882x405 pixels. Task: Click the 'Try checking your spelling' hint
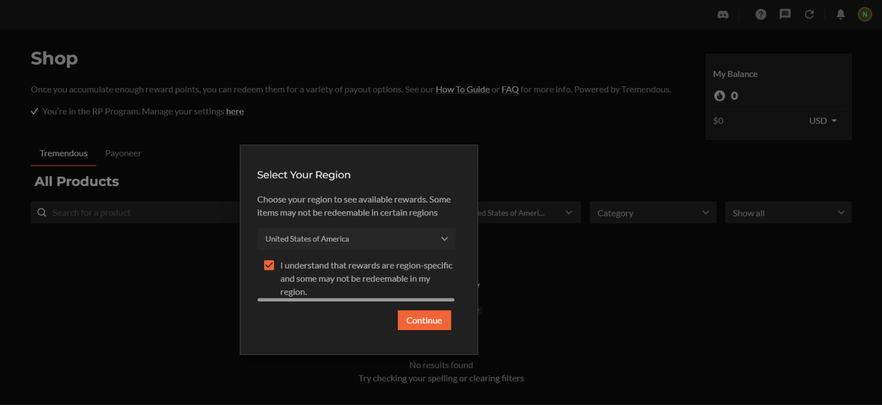(x=441, y=379)
